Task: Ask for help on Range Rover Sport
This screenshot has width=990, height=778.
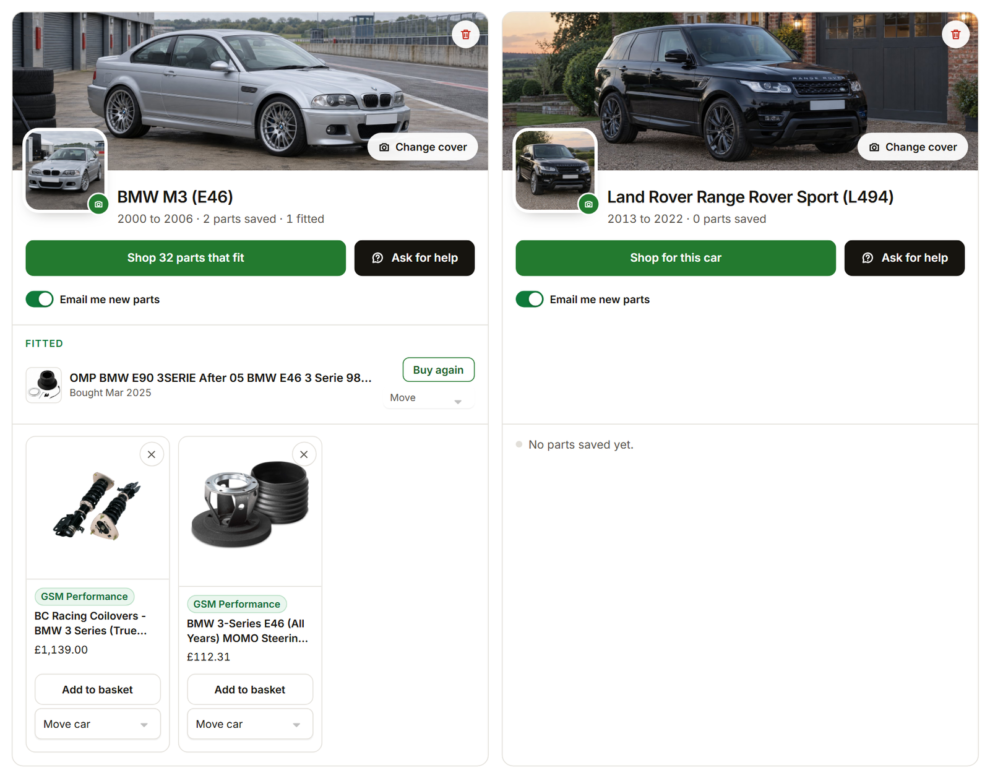Action: pyautogui.click(x=904, y=258)
